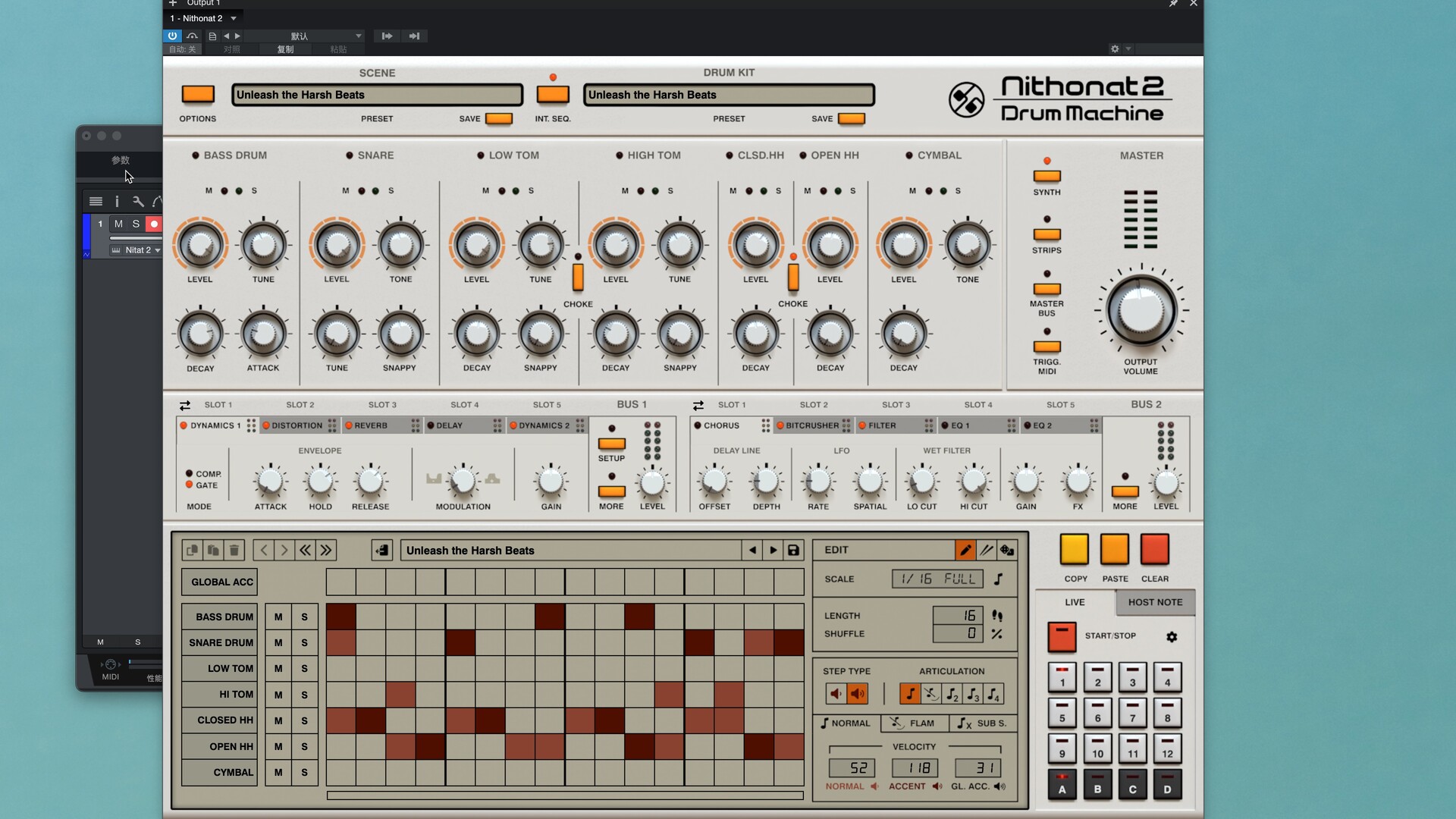Shift pattern left with single arrow icon
1456x819 pixels.
click(264, 551)
